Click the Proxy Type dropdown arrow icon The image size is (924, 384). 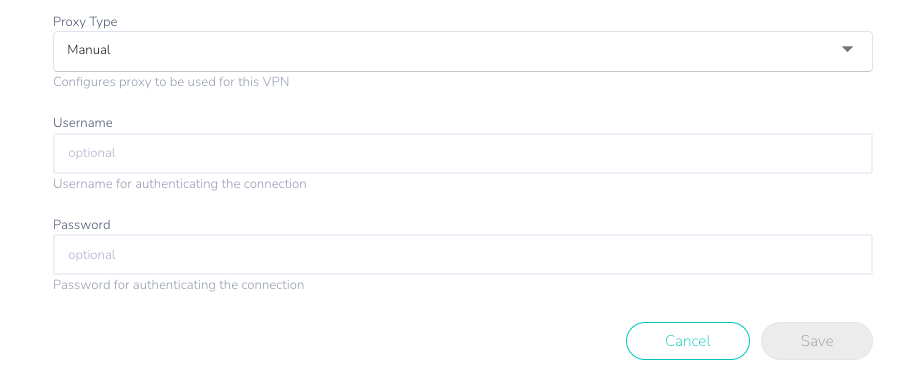click(x=847, y=49)
